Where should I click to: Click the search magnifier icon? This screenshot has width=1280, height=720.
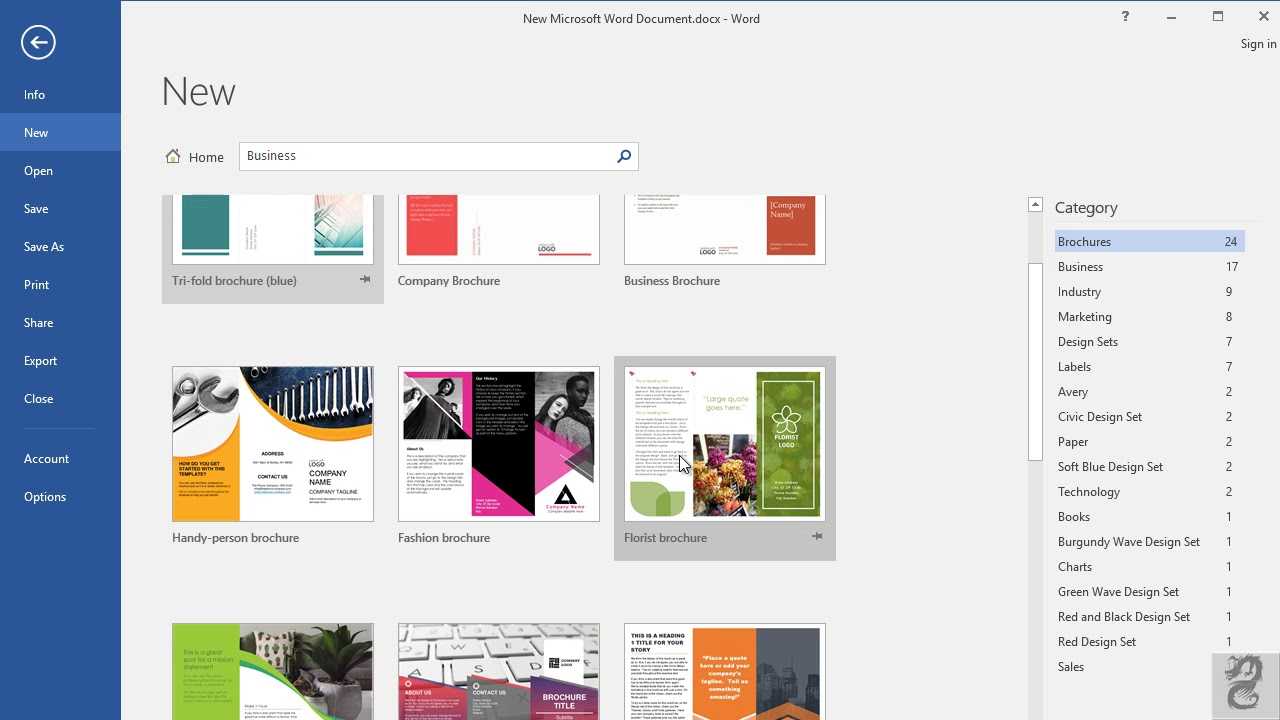(624, 156)
